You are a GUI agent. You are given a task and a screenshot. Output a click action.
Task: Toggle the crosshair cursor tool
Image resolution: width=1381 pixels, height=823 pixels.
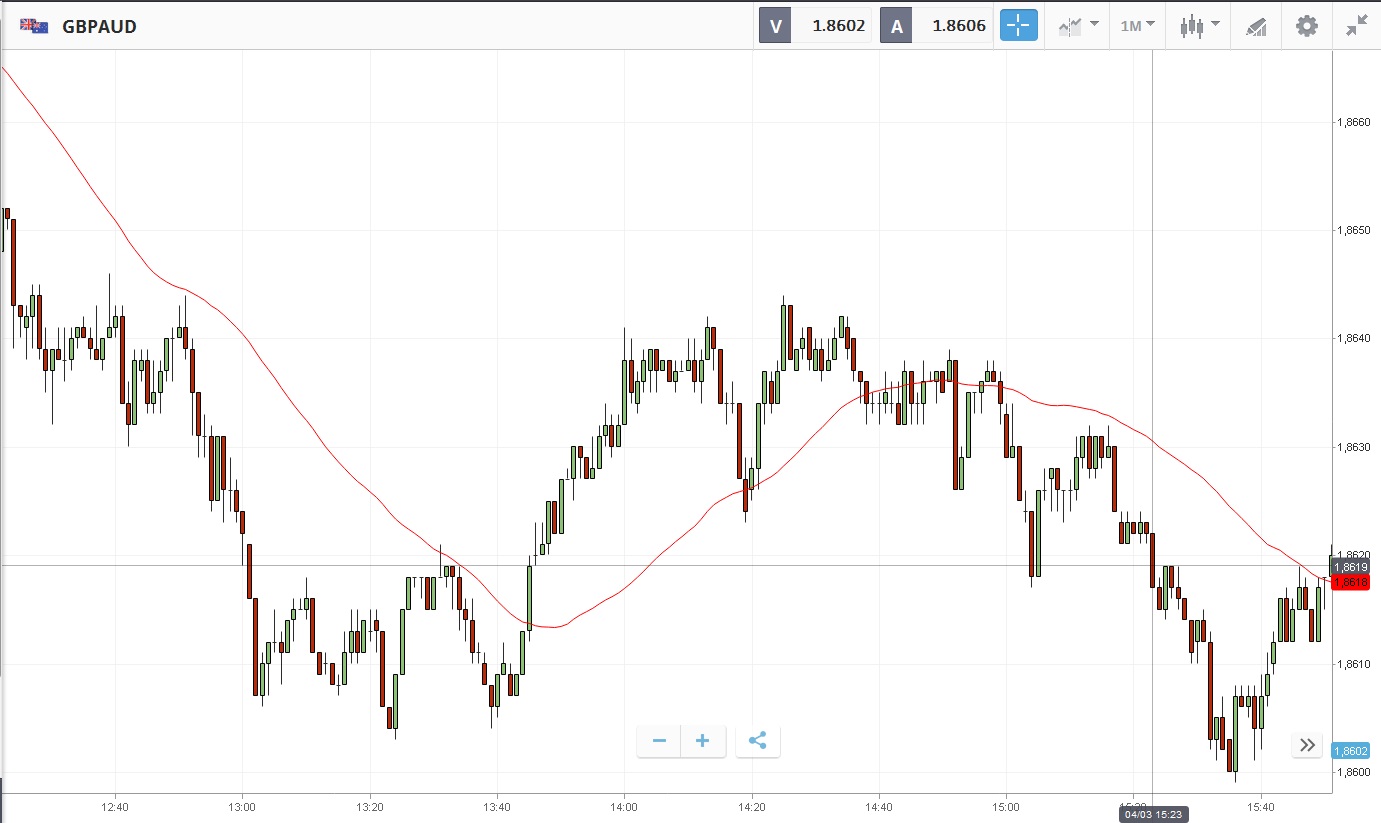click(x=1019, y=26)
